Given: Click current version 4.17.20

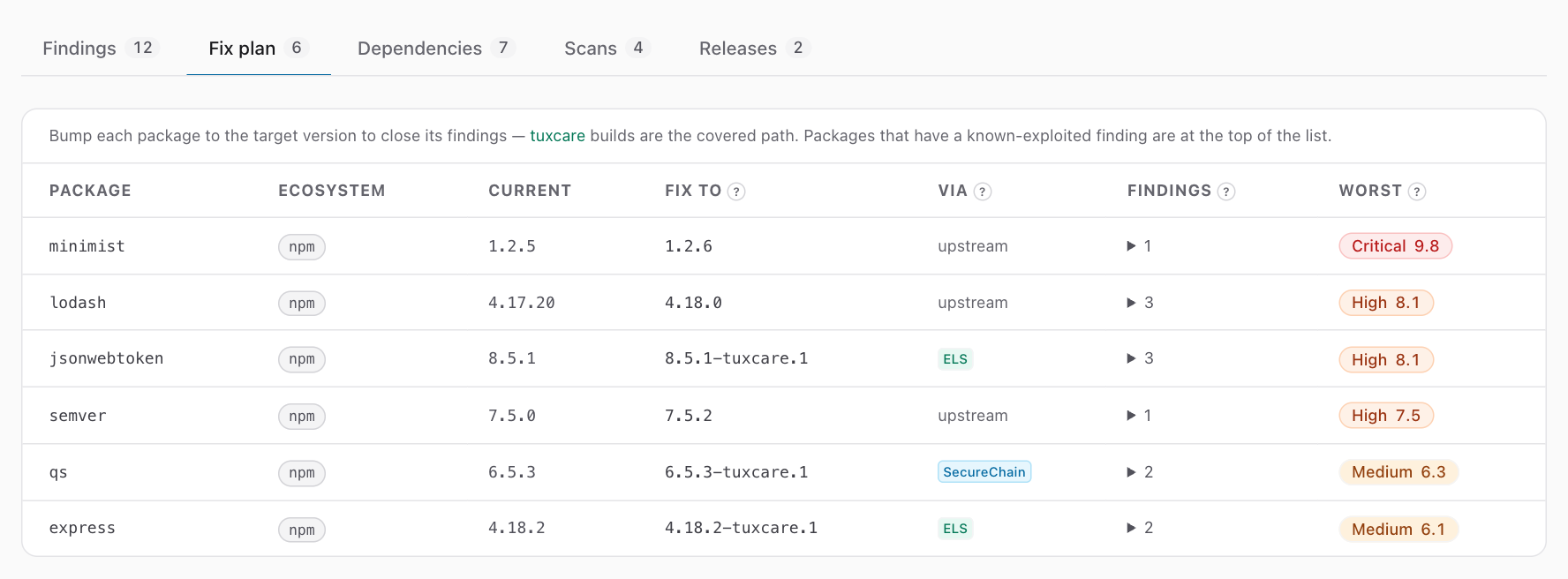Looking at the screenshot, I should [x=522, y=303].
